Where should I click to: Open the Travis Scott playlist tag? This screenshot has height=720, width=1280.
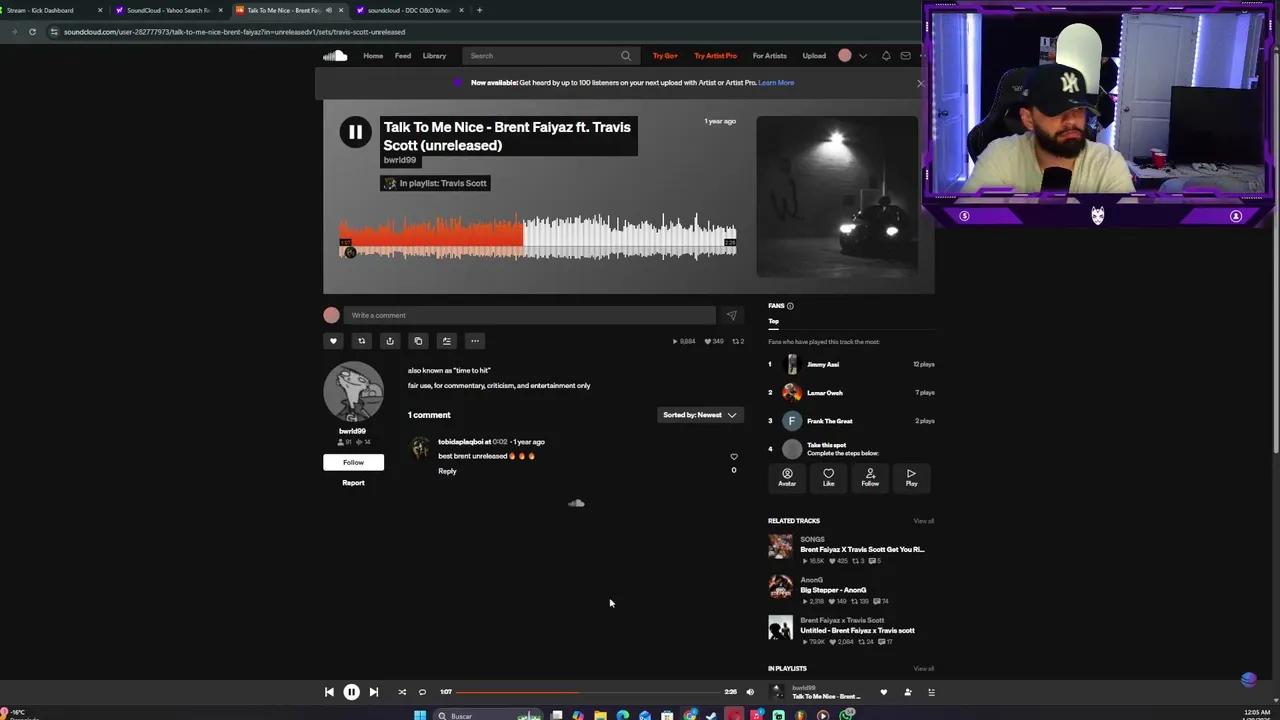[x=435, y=183]
